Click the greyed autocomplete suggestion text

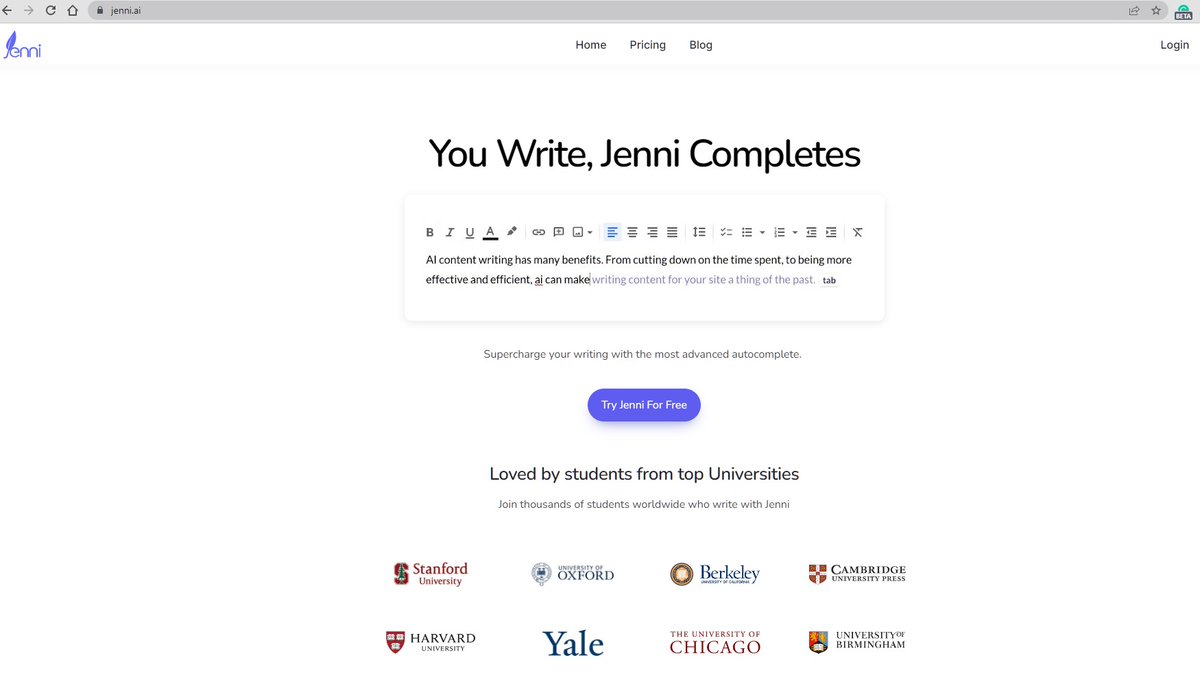(x=703, y=280)
